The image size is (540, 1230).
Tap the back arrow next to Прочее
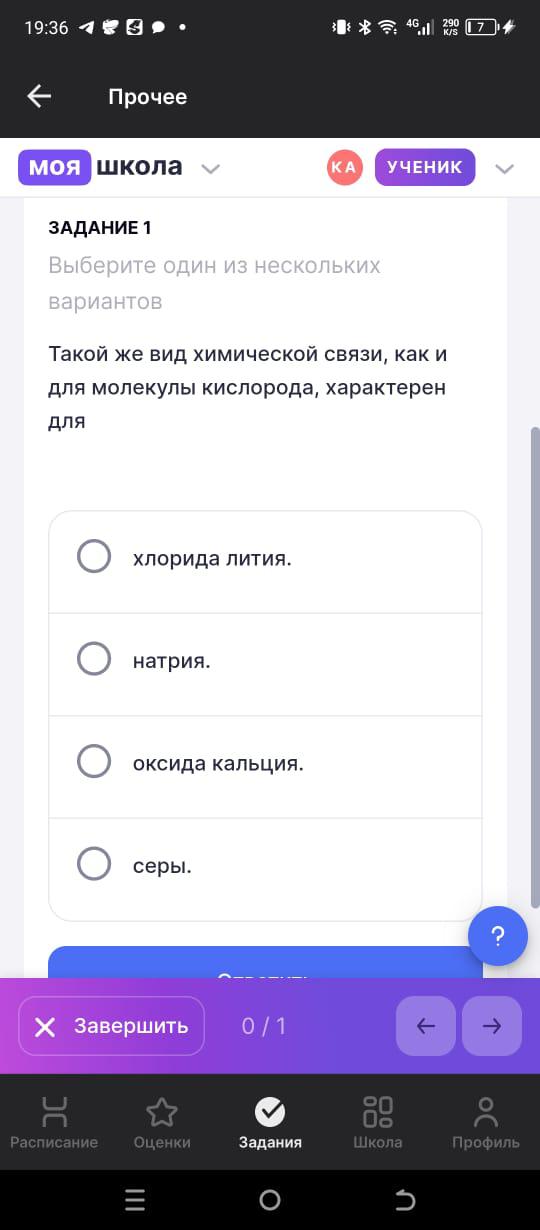(39, 96)
